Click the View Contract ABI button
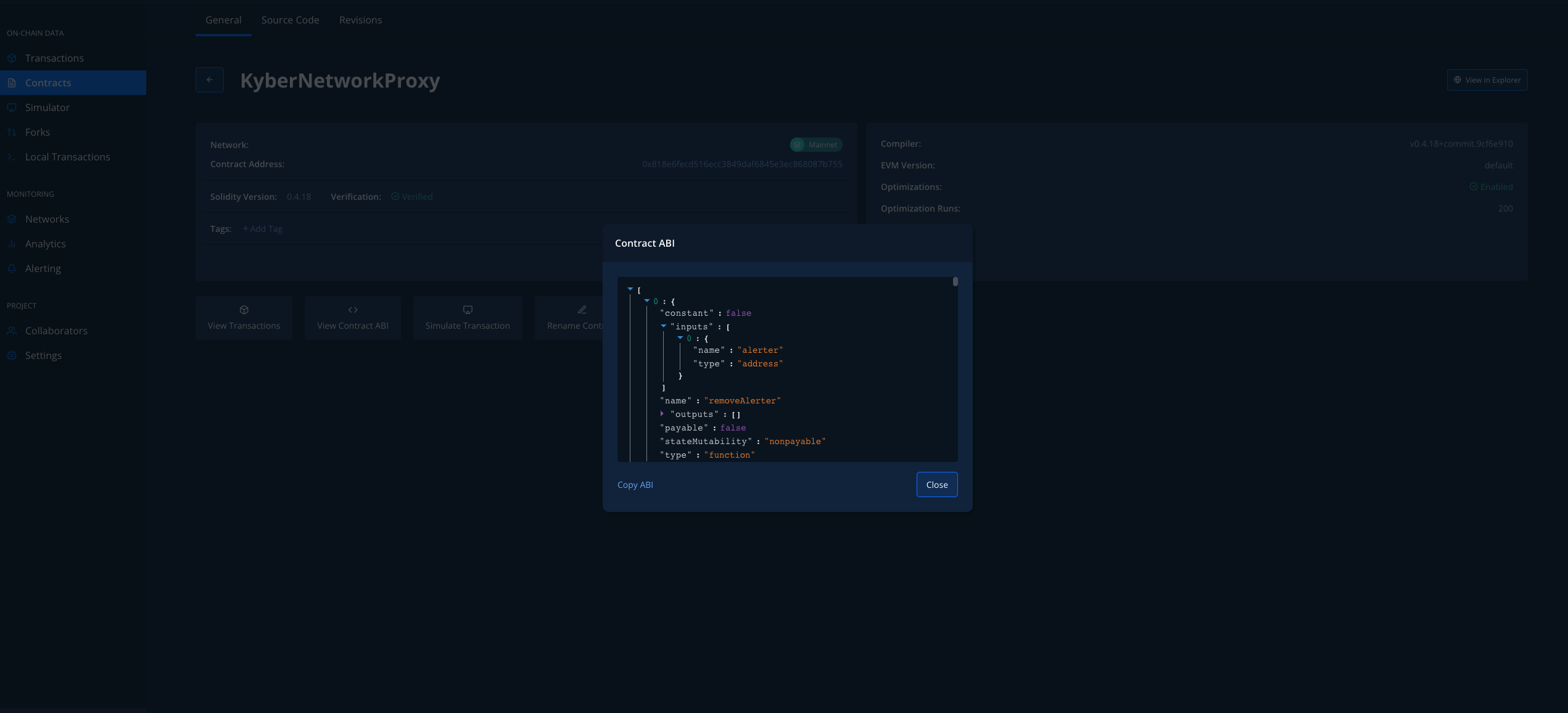The height and width of the screenshot is (713, 1568). pyautogui.click(x=353, y=318)
